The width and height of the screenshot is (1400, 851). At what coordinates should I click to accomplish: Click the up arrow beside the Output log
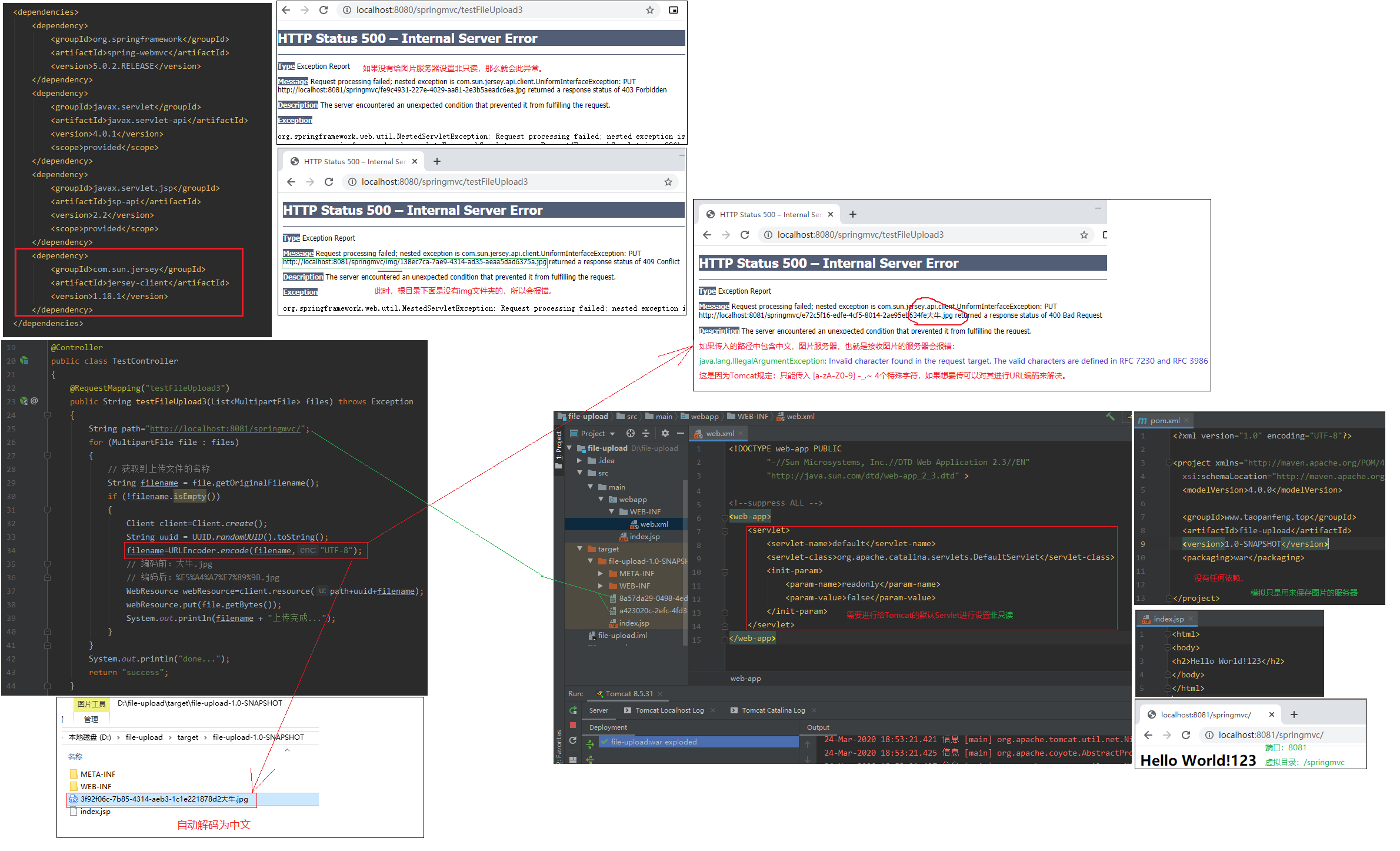(808, 744)
